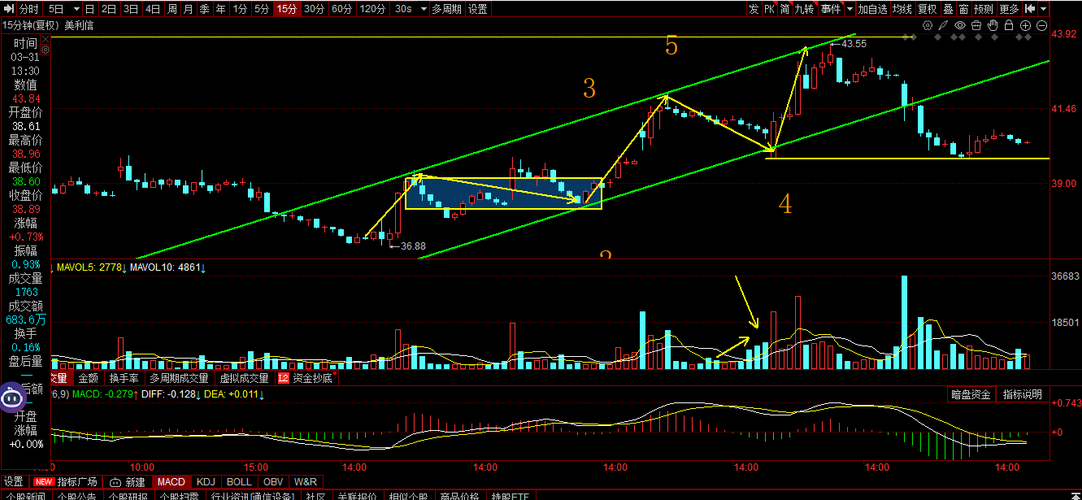The image size is (1082, 500).
Task: Open chart settings gear icon in drawing tools row
Action: [927, 26]
